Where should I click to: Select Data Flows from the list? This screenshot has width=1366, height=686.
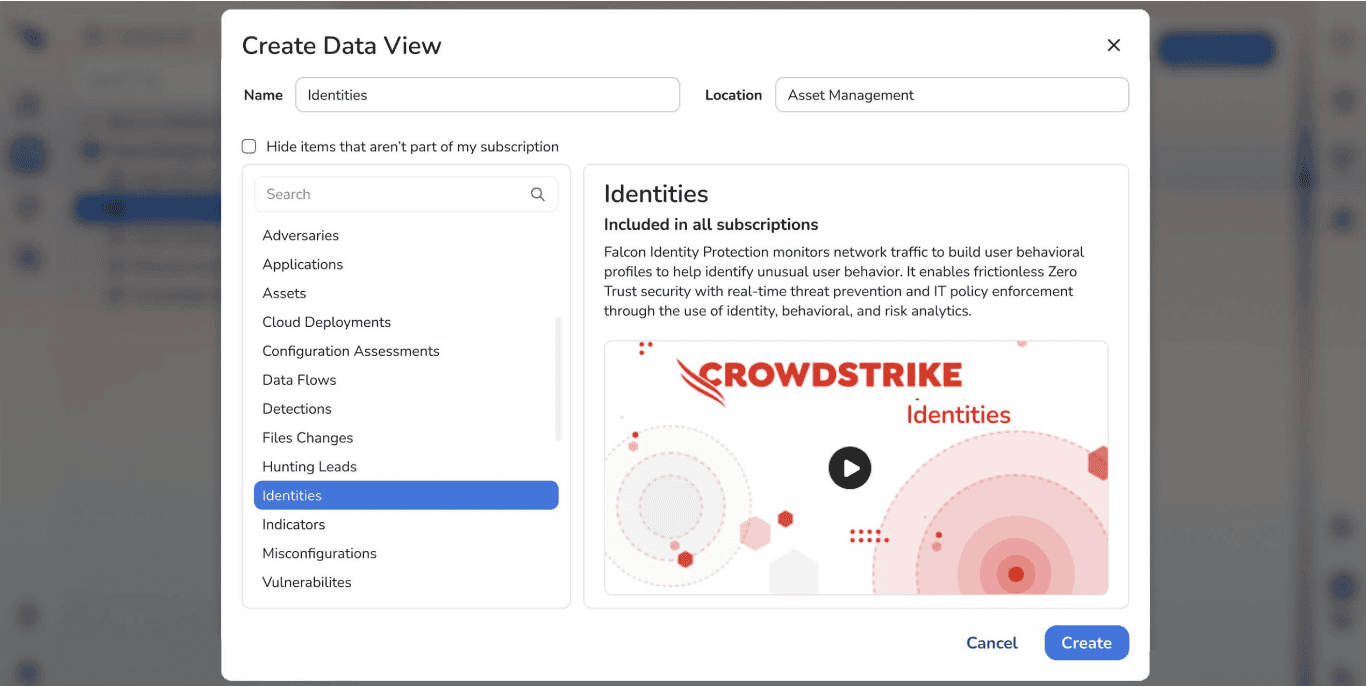406,380
